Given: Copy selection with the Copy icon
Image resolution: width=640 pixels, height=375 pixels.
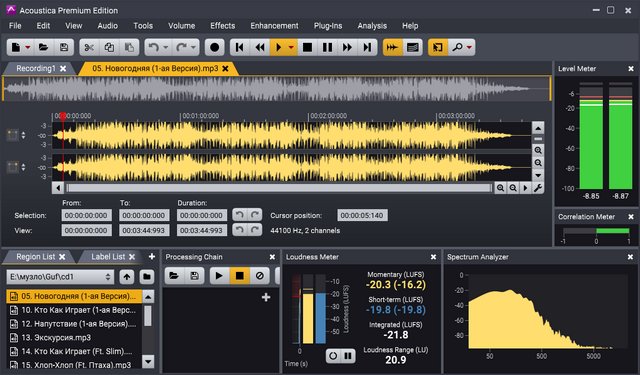Looking at the screenshot, I should (109, 47).
